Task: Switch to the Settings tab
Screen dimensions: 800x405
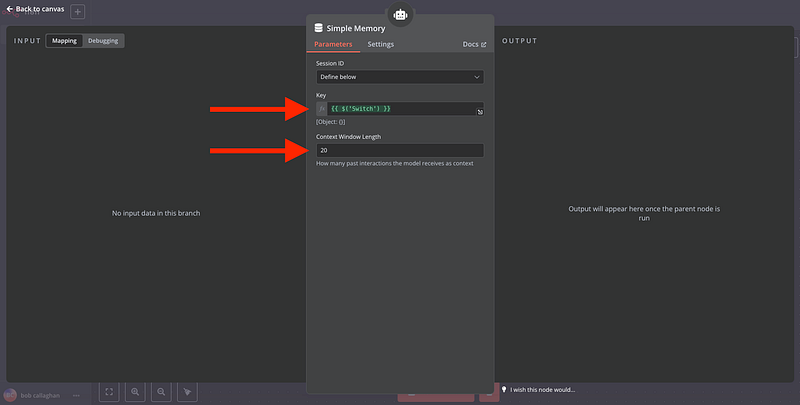Action: [x=380, y=45]
